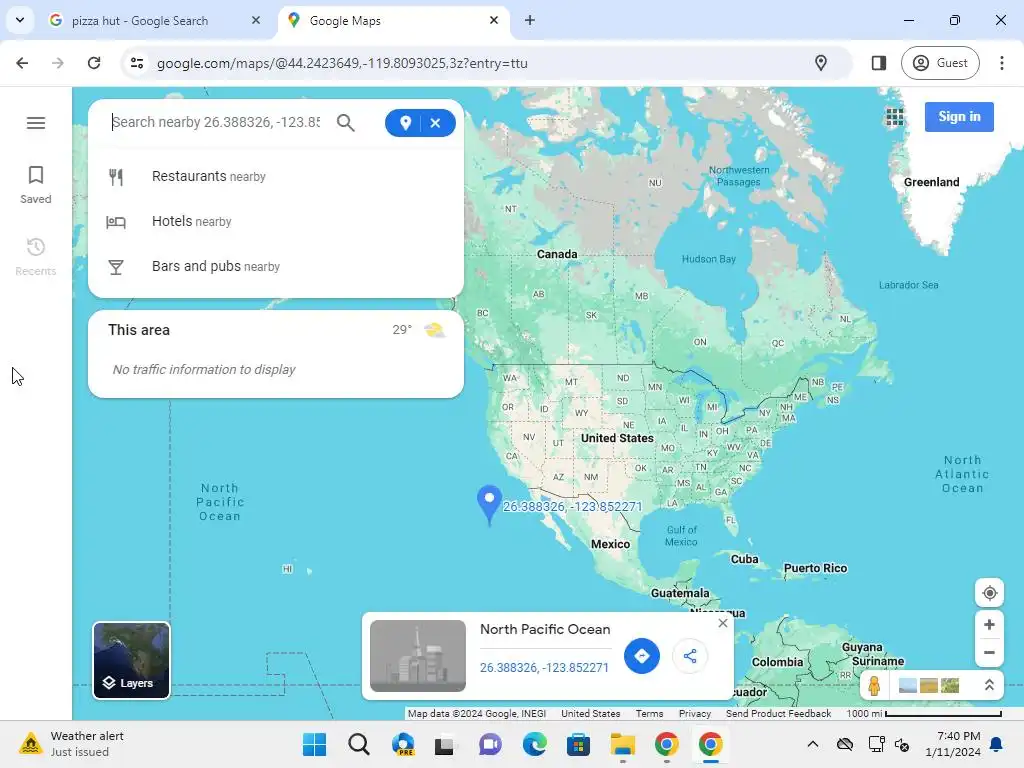Click United States footer link
The width and height of the screenshot is (1024, 768).
[x=590, y=714]
